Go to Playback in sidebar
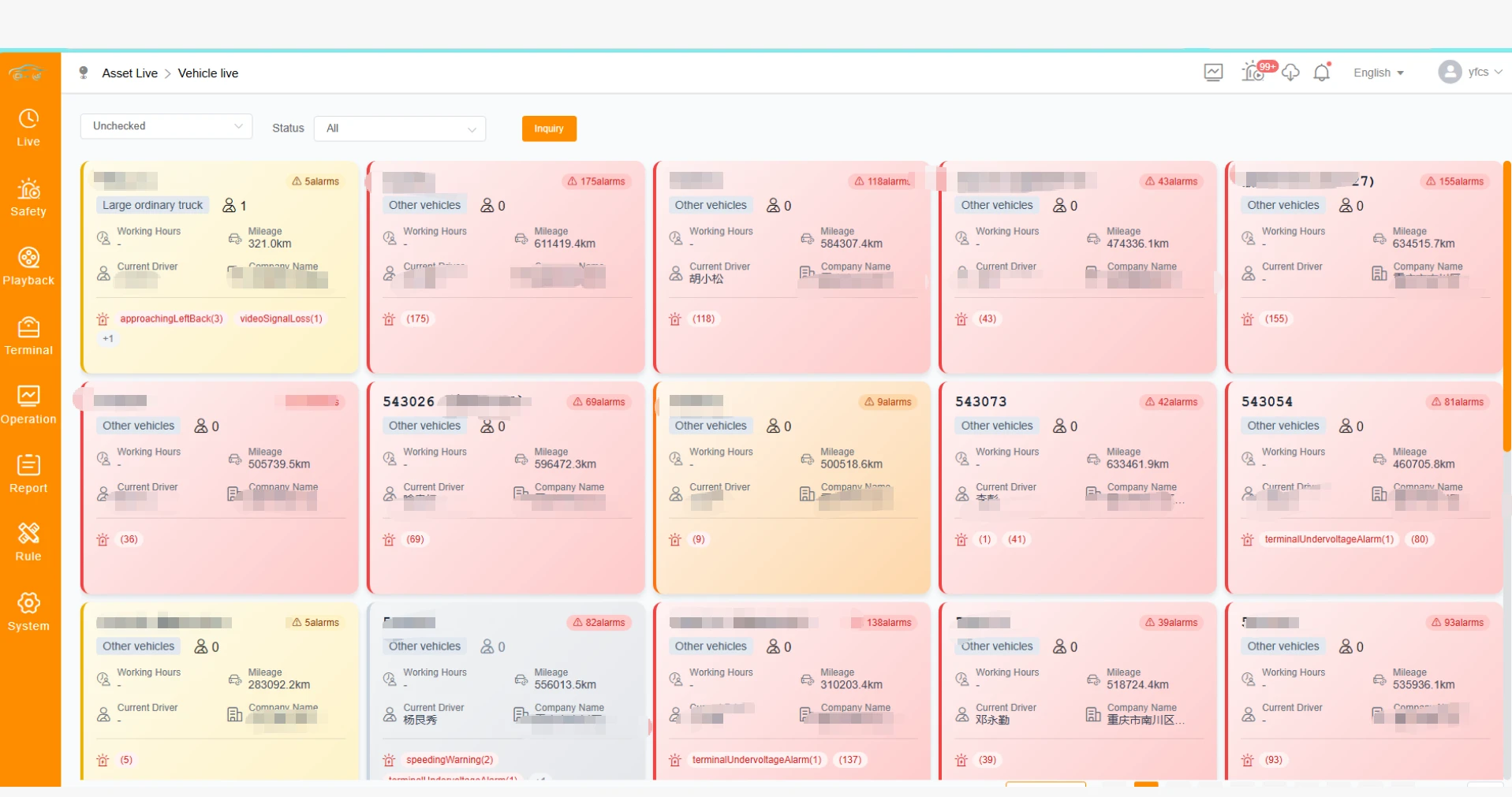The width and height of the screenshot is (1512, 797). click(28, 266)
